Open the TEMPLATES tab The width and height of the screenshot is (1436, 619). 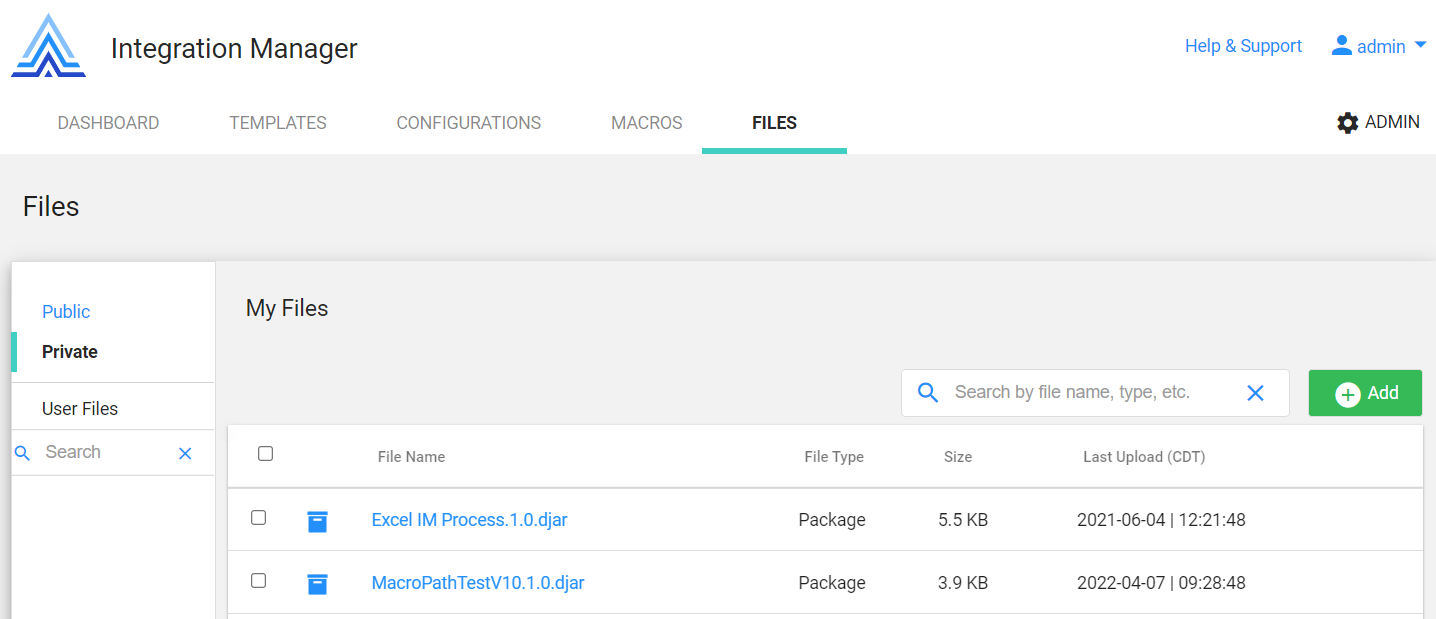pos(278,123)
